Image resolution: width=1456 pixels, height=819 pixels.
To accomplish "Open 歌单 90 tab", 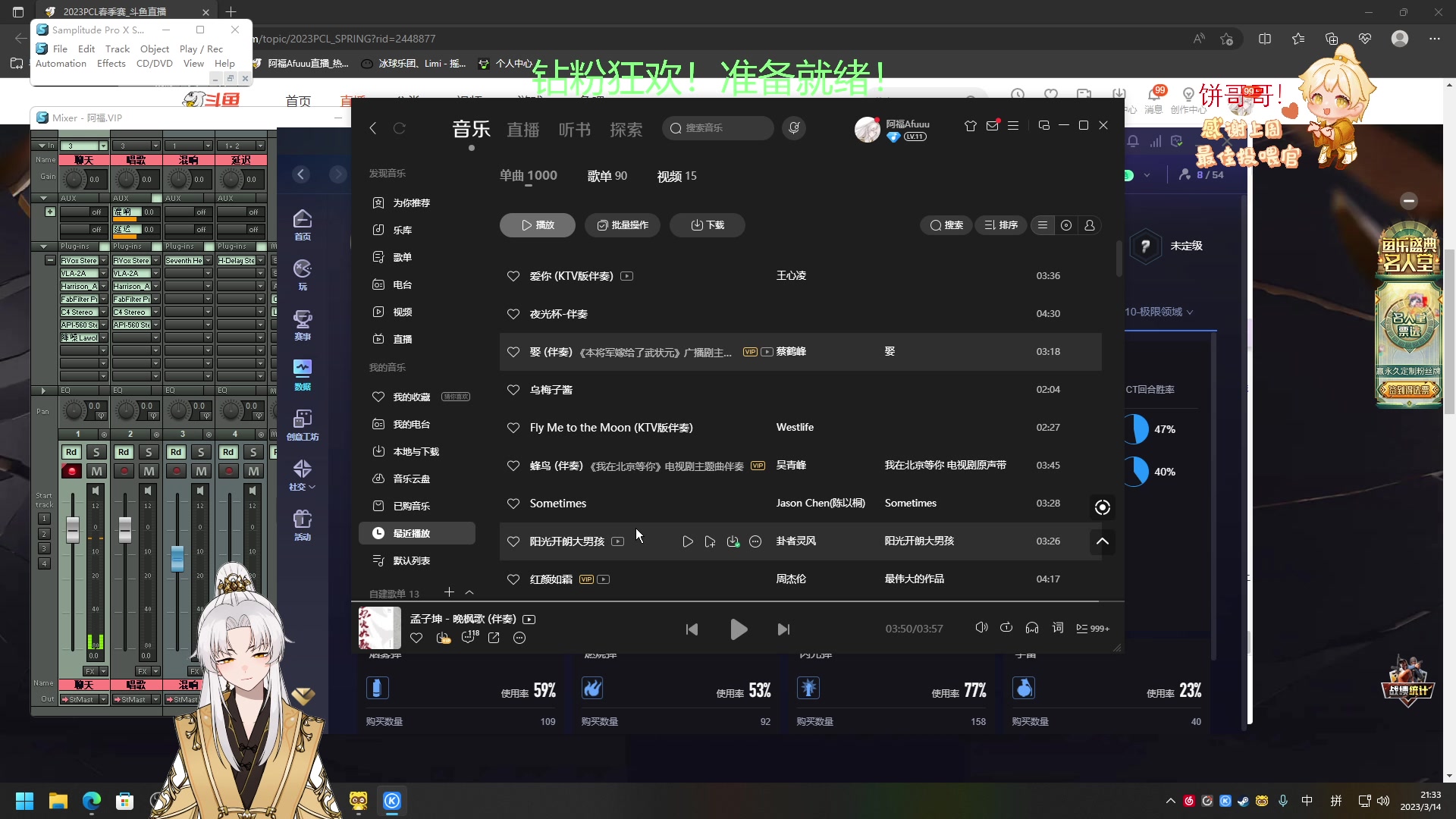I will (x=607, y=176).
